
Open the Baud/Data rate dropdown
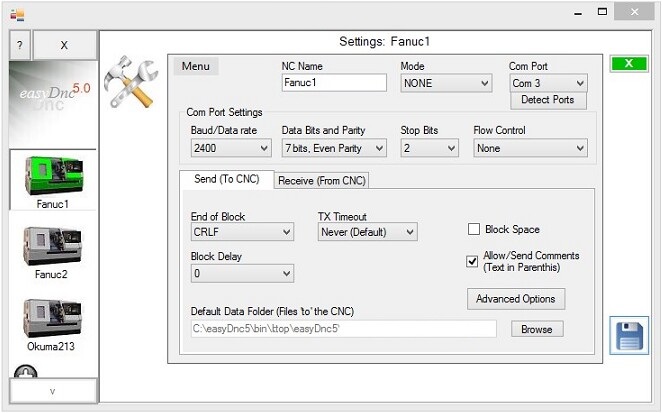(230, 148)
